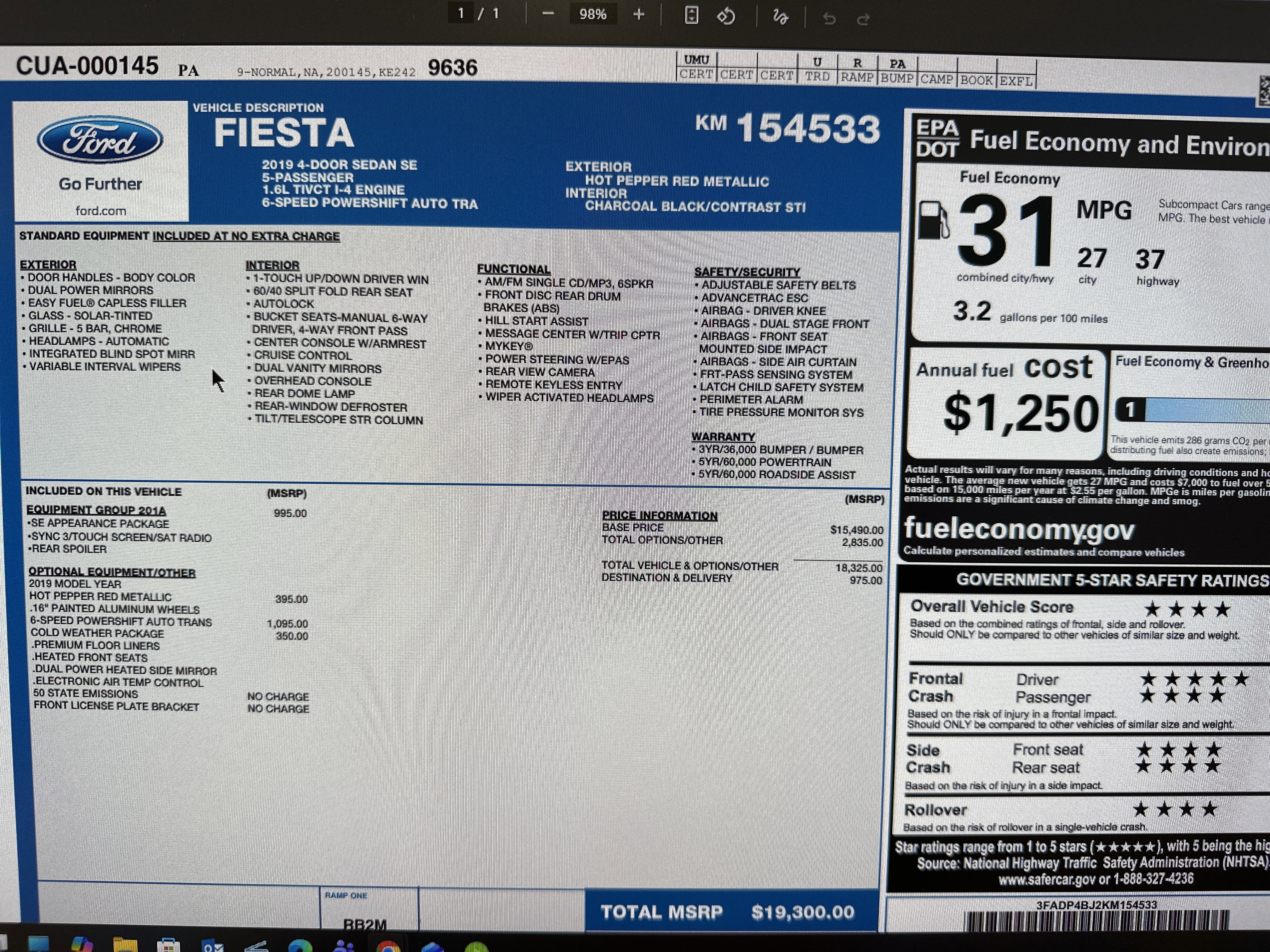Click the 'TRD' header cell
This screenshot has height=952, width=1270.
click(817, 76)
